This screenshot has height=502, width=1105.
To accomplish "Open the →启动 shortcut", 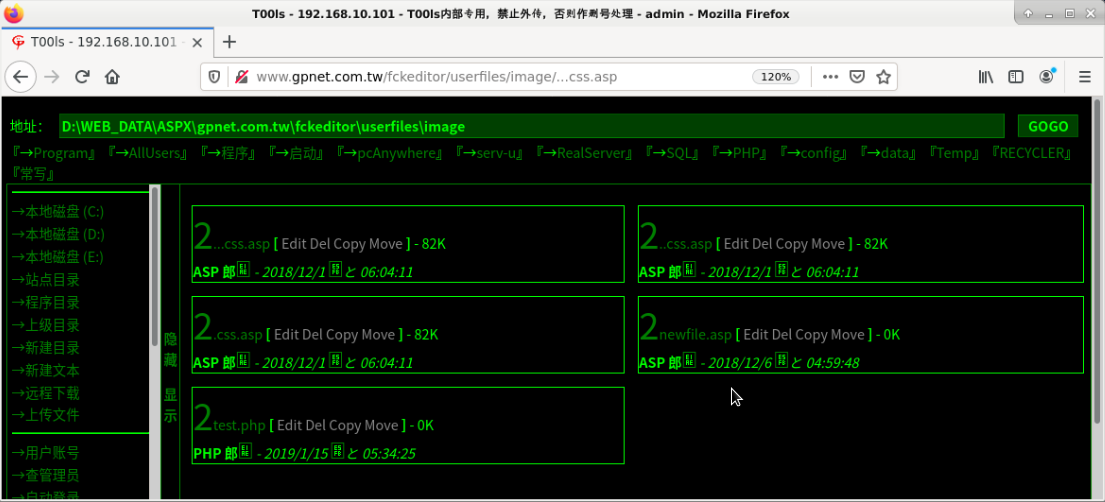I will click(x=295, y=153).
